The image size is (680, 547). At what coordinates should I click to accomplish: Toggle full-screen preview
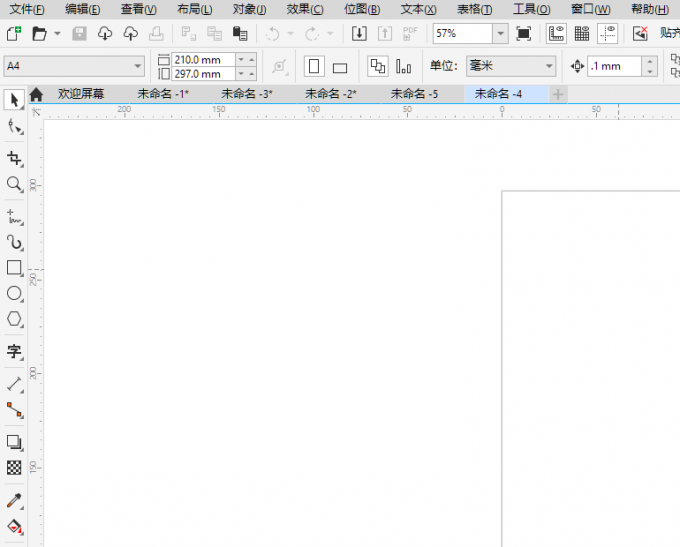coord(524,33)
